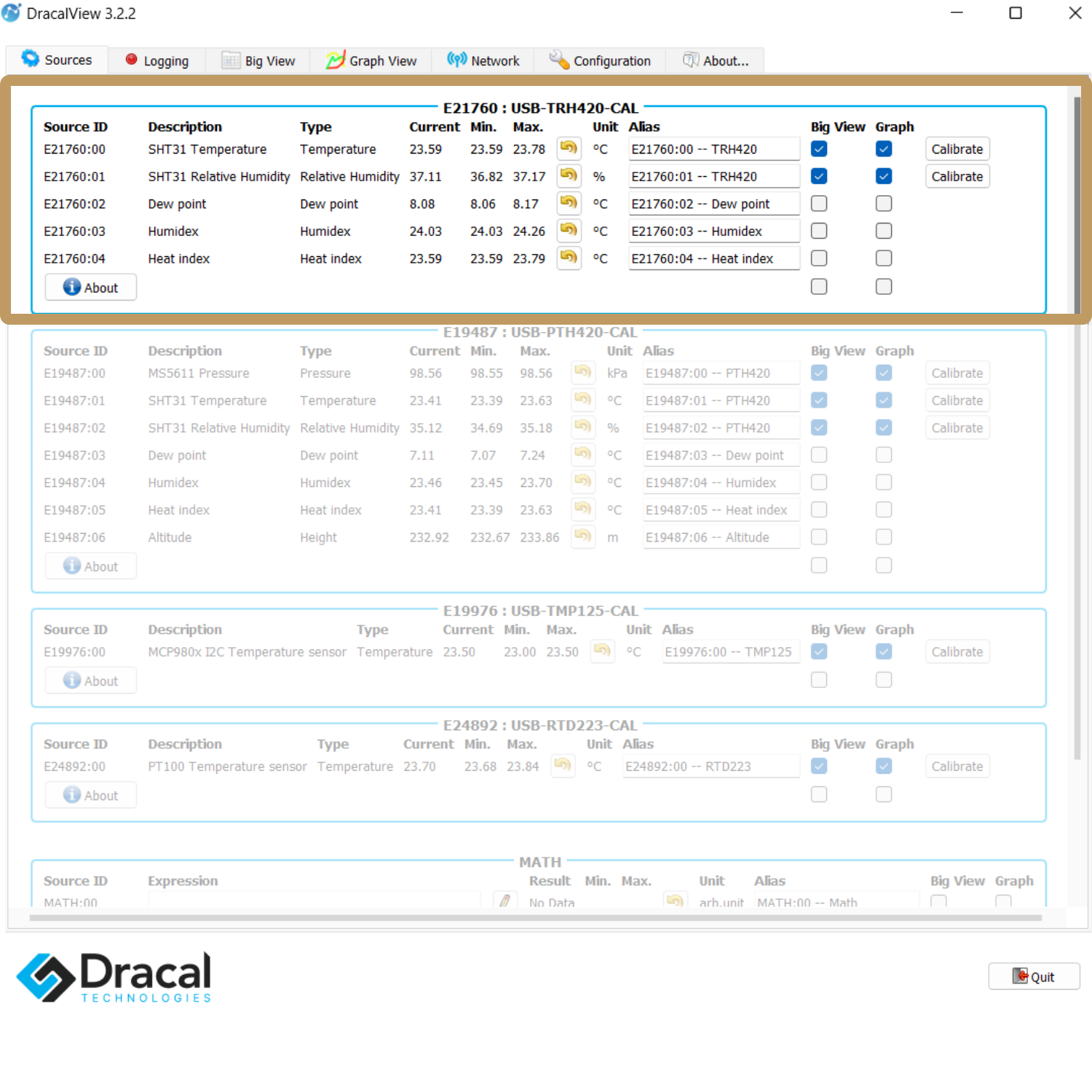Uncheck Big View for E21760:00 Temperature

(819, 149)
